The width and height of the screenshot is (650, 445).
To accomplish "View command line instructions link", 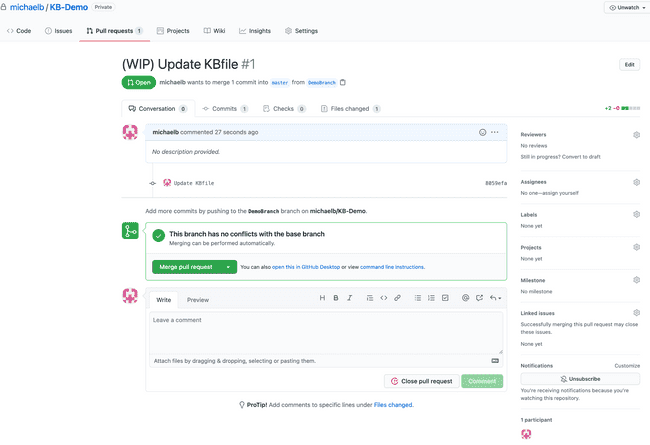I will 392,267.
